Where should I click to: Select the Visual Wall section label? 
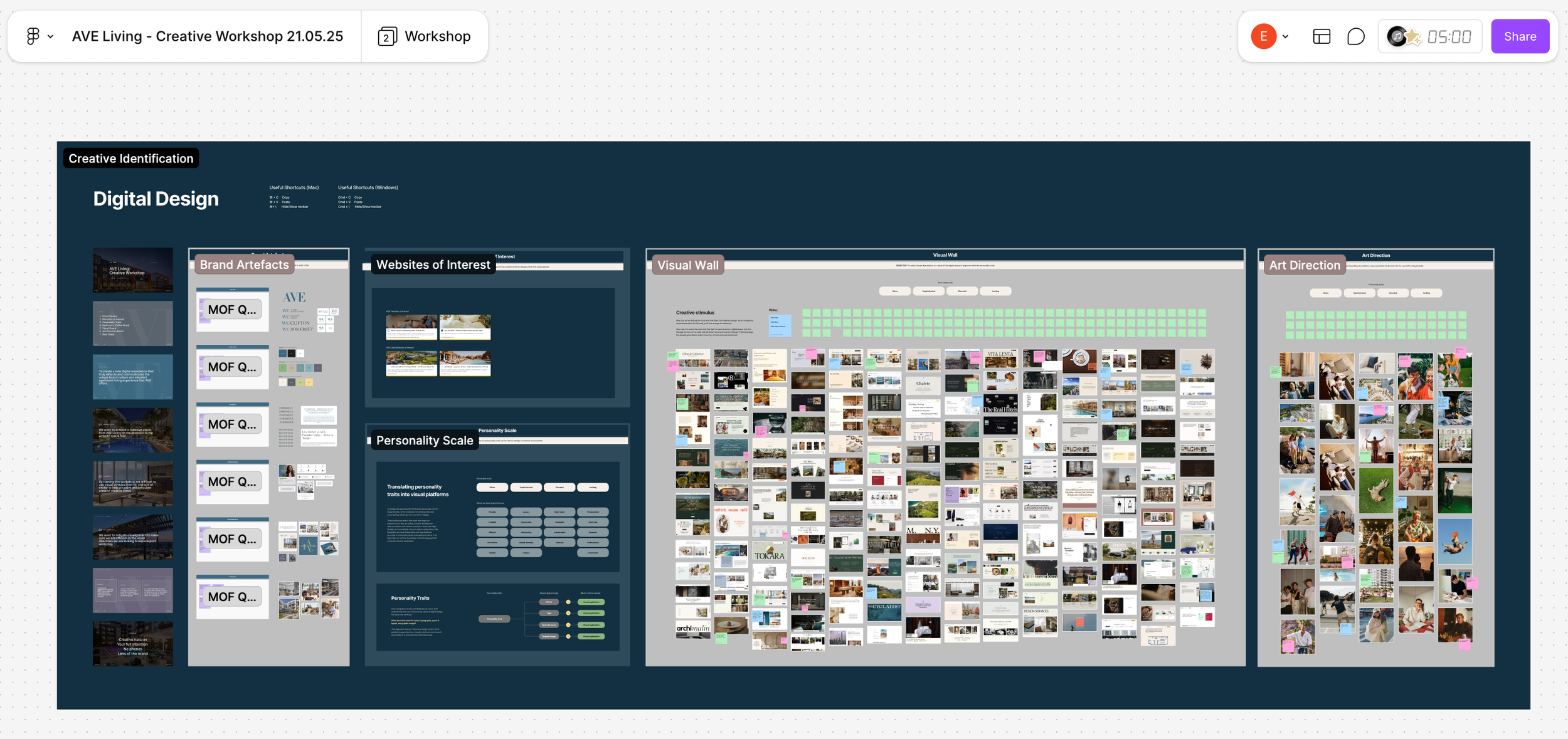(687, 265)
